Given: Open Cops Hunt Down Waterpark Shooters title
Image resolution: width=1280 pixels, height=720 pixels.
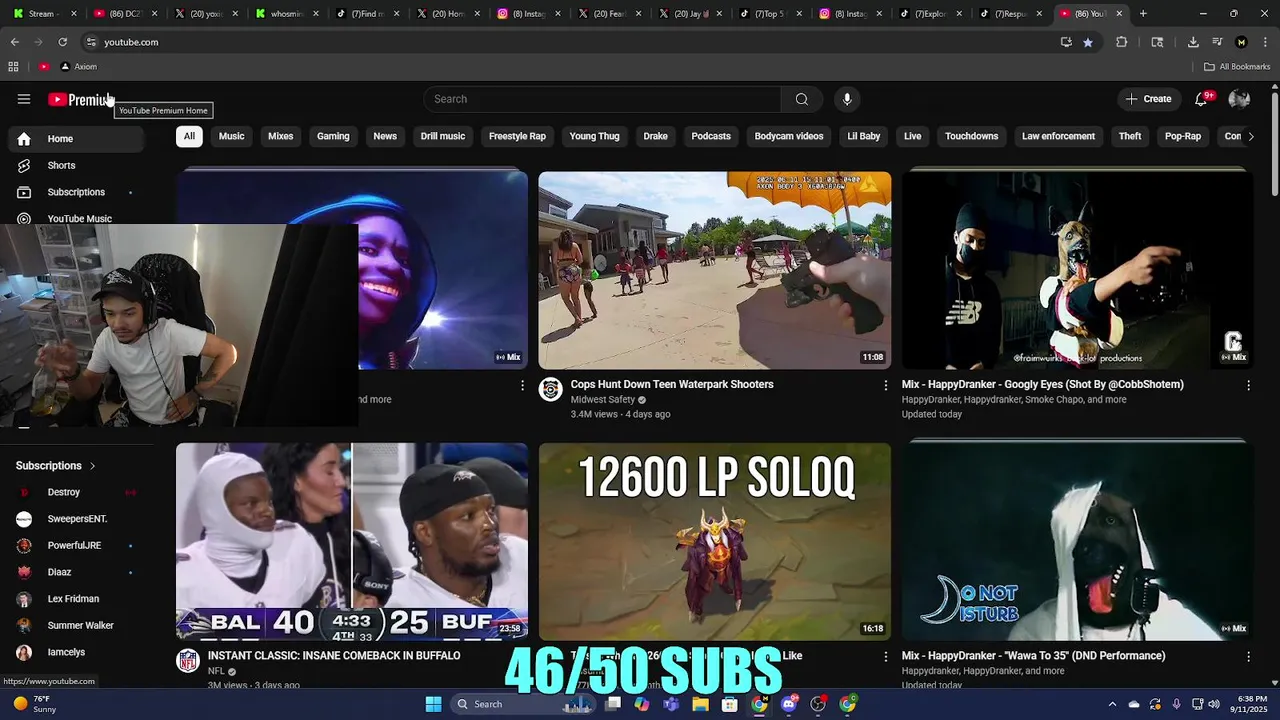Looking at the screenshot, I should coord(672,385).
